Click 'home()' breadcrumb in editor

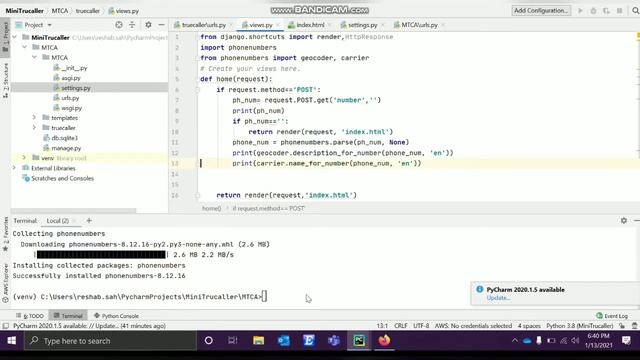[x=211, y=208]
